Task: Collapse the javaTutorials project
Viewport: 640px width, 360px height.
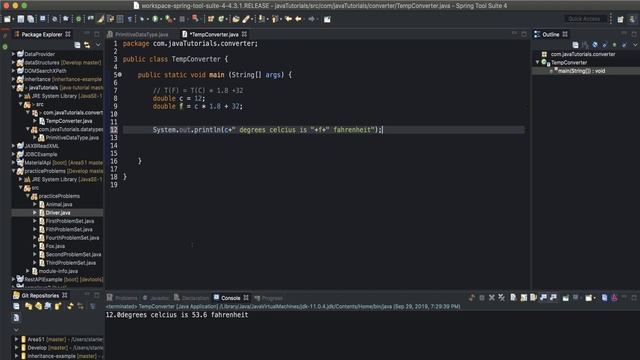Action: (x=13, y=87)
